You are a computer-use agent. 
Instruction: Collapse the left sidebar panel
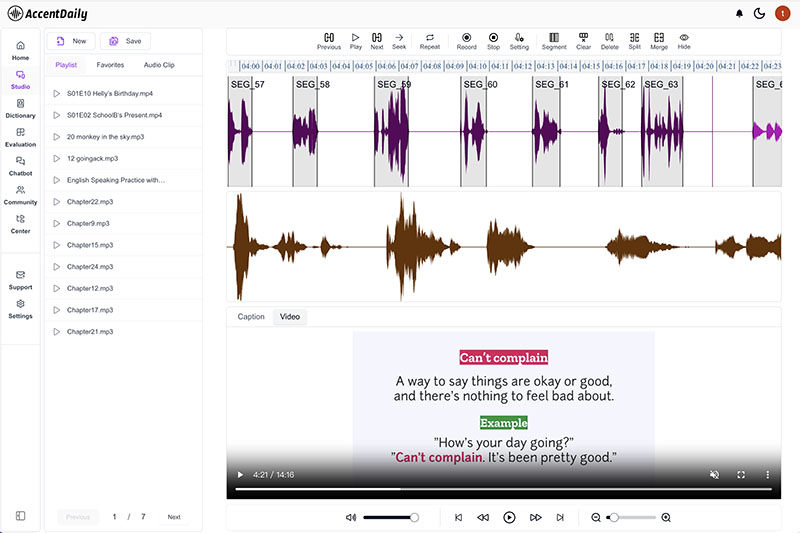tap(20, 516)
